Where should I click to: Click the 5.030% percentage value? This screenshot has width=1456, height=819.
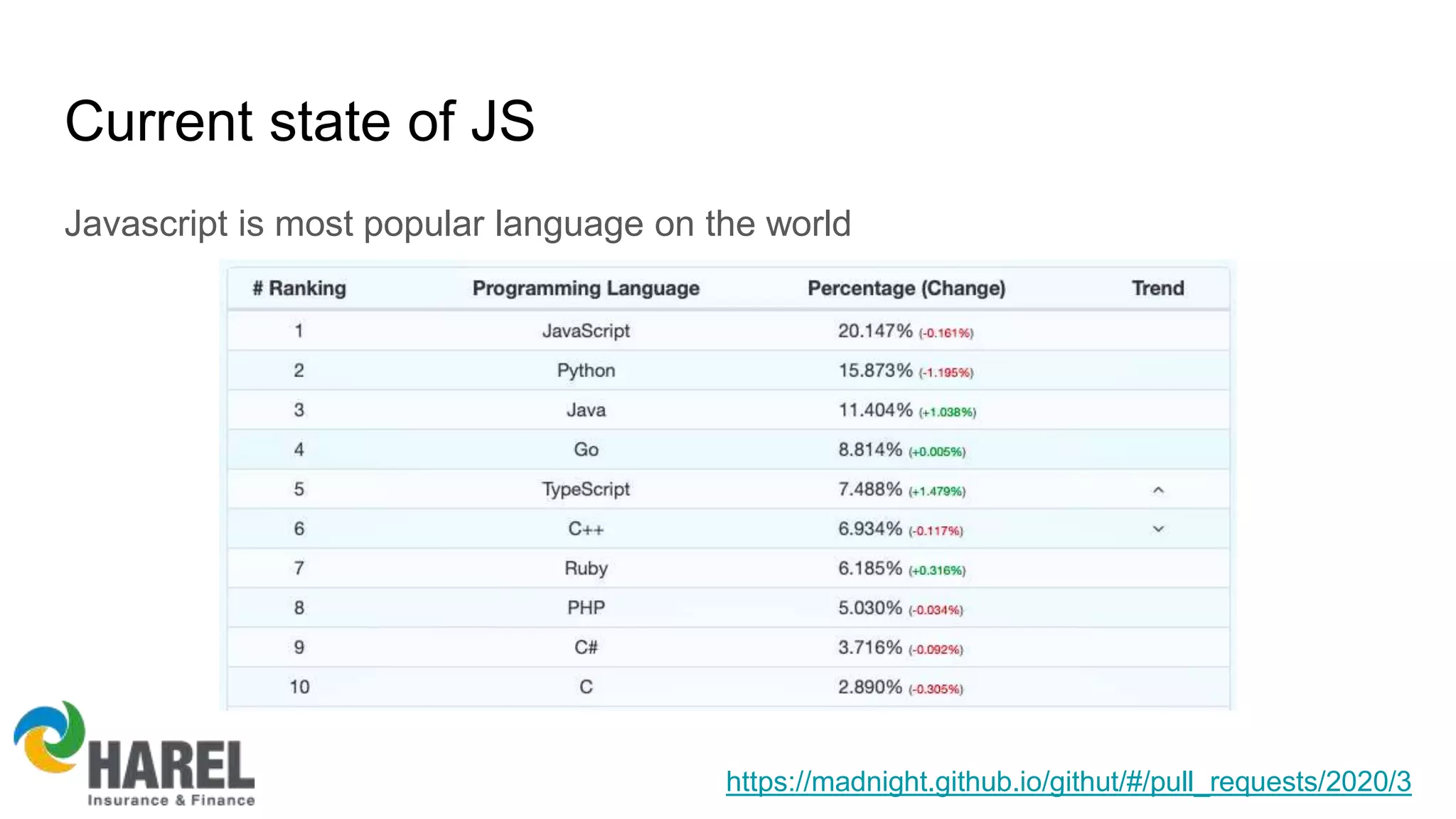(x=870, y=608)
